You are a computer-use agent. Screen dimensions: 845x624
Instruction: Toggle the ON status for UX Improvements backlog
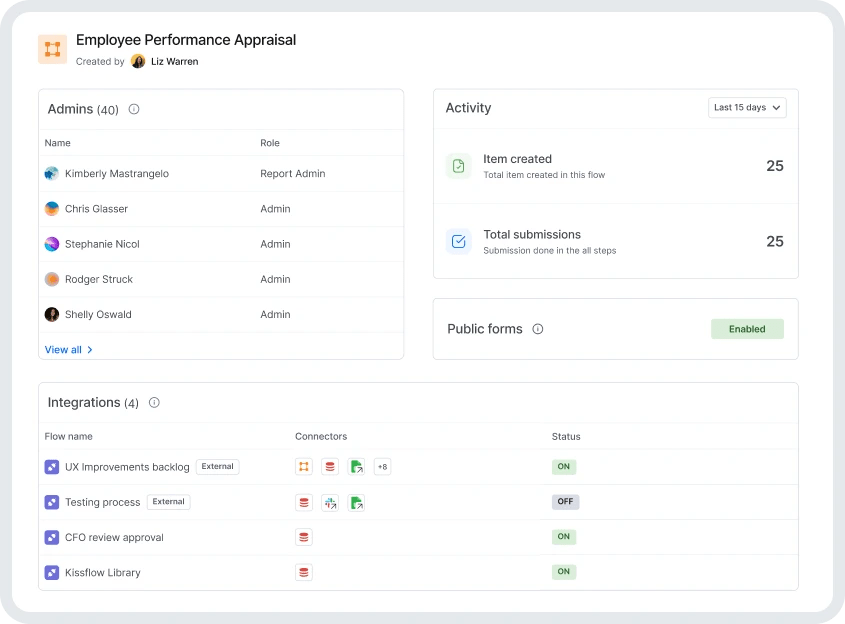pyautogui.click(x=564, y=467)
